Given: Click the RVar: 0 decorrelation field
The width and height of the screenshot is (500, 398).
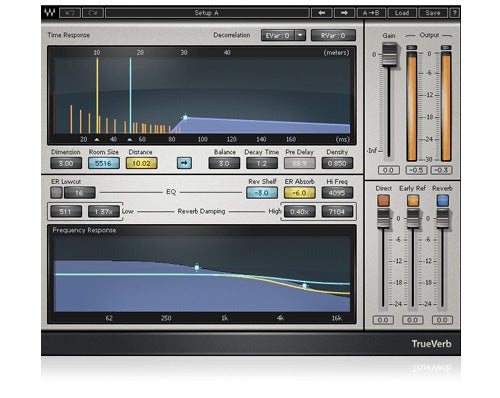Looking at the screenshot, I should pos(333,35).
